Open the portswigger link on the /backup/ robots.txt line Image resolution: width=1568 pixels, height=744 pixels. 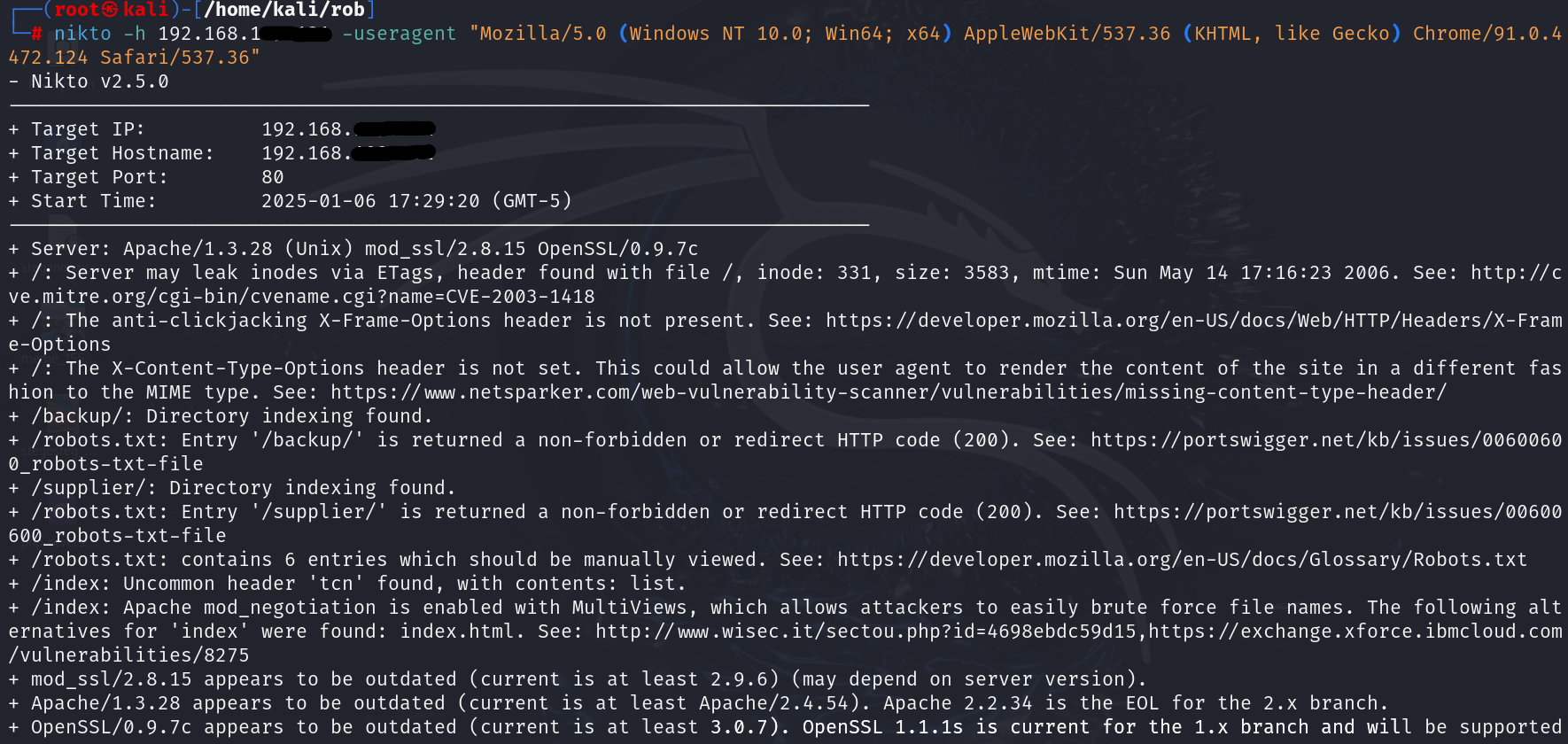(1325, 440)
